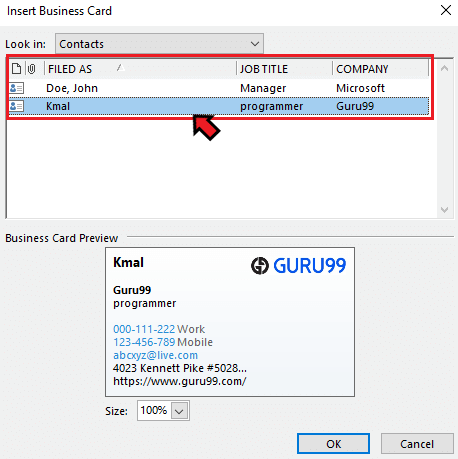458x459 pixels.
Task: Select the Doe, John contact row
Action: click(219, 88)
